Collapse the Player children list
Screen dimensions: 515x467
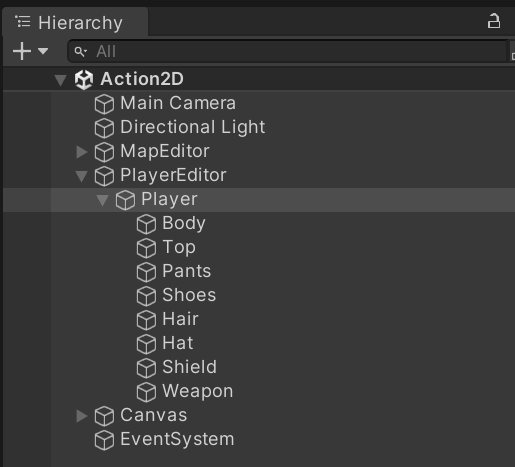[x=102, y=200]
